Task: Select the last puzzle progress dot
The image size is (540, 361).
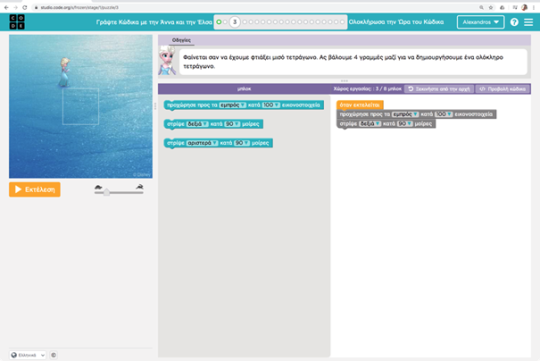Action: tap(342, 22)
